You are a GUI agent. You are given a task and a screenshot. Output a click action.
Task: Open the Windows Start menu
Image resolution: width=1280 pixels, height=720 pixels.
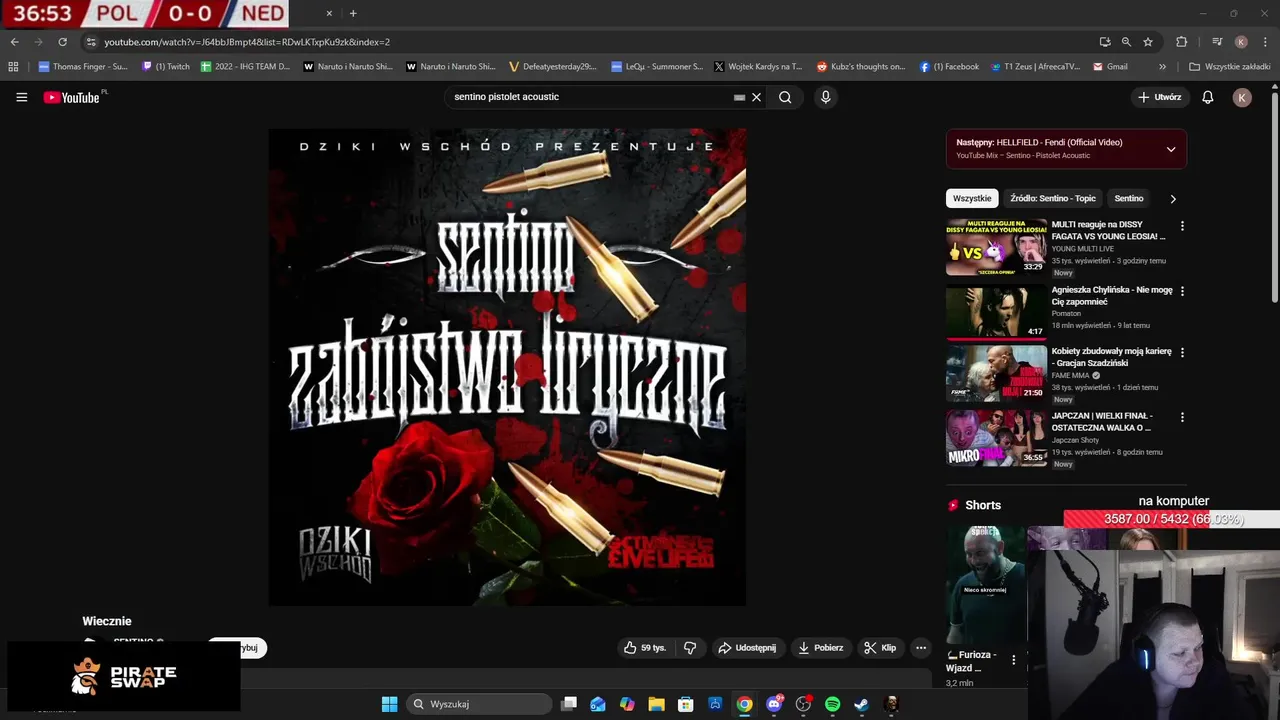coord(389,704)
